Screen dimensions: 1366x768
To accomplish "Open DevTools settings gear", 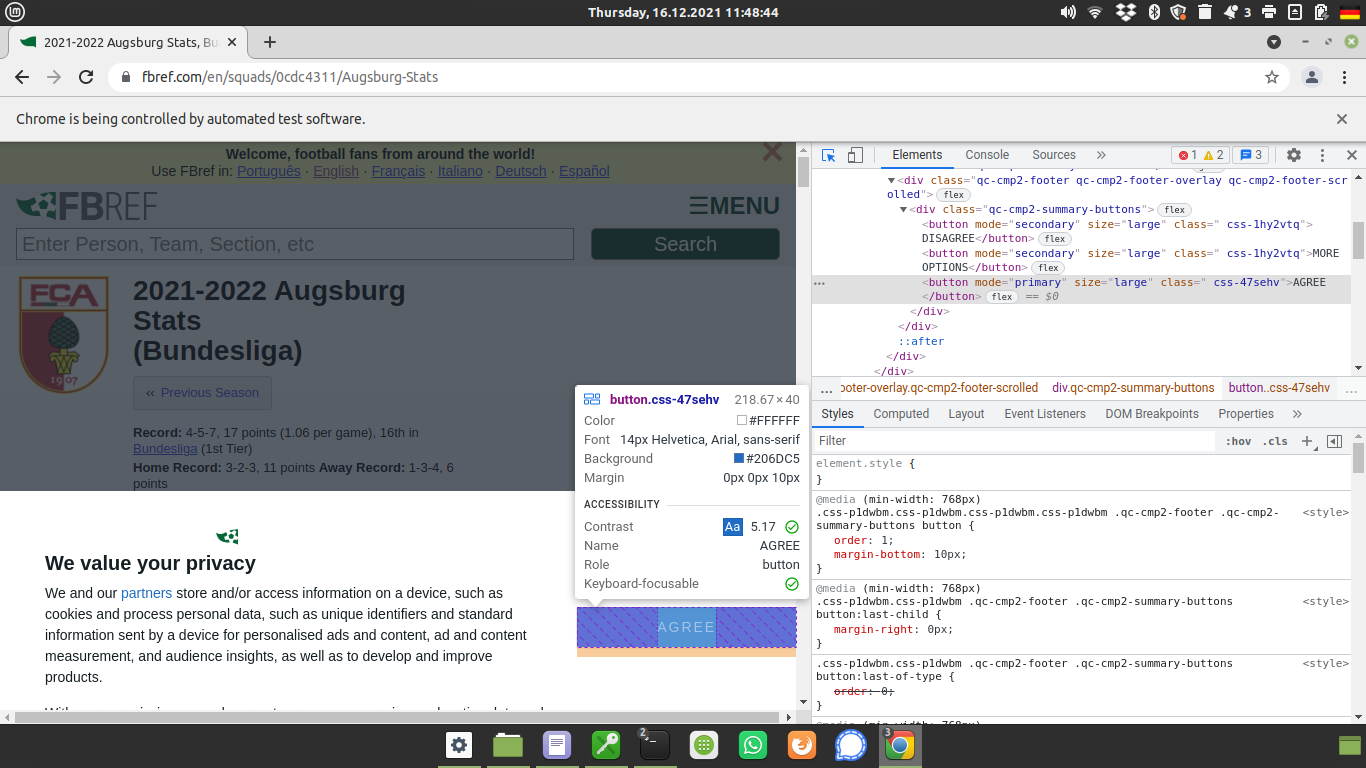I will [x=1294, y=155].
